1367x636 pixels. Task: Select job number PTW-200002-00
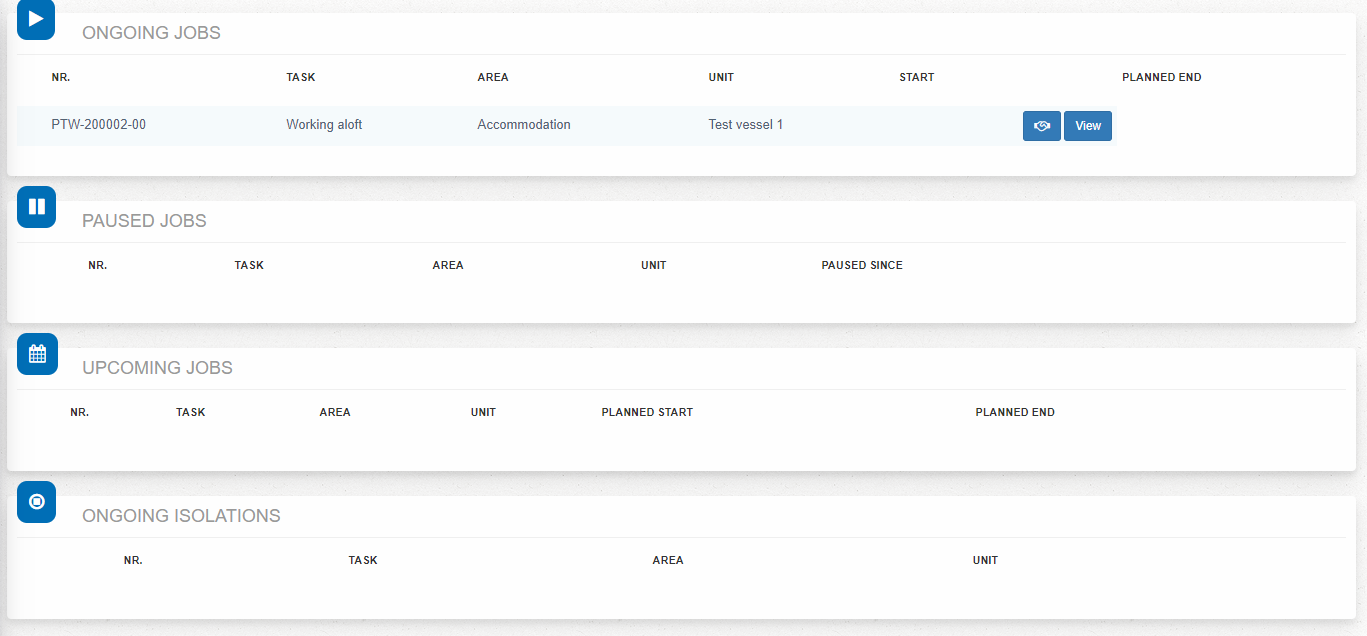tap(99, 125)
